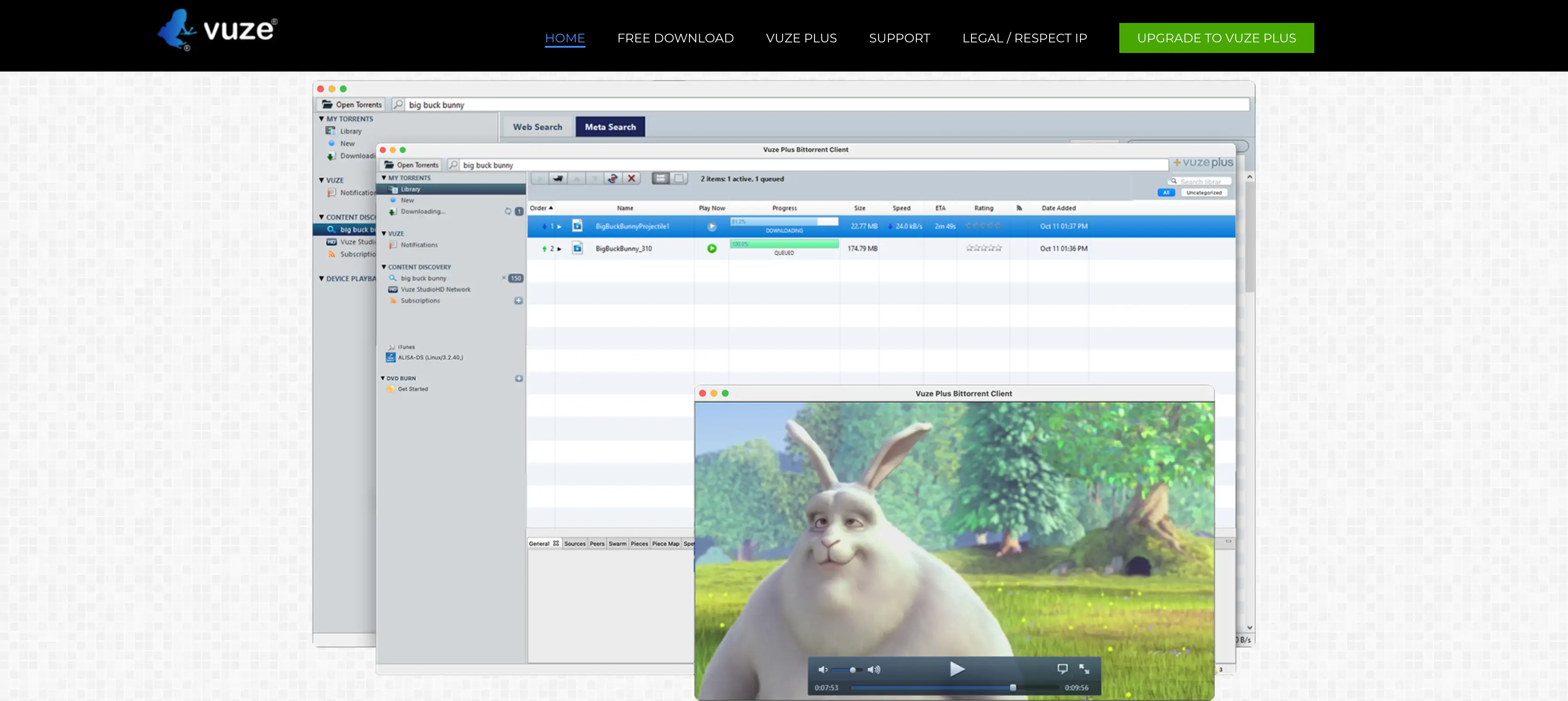
Task: Select New in front window sidebar
Action: (407, 200)
